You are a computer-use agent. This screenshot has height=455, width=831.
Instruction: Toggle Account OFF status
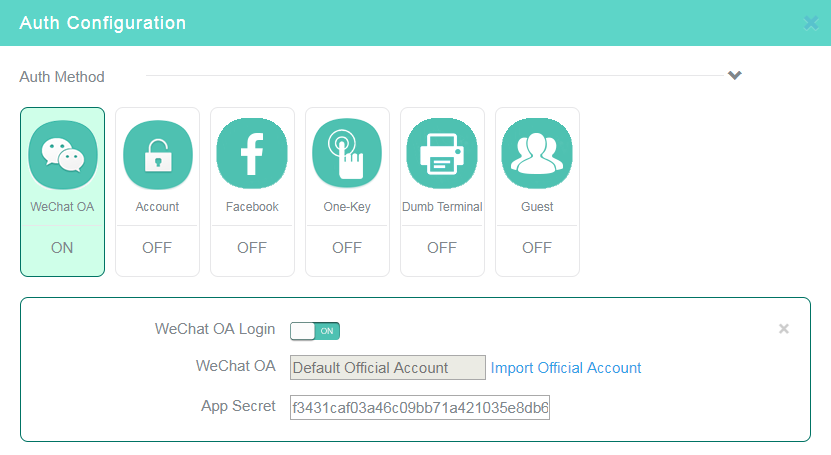[x=157, y=248]
